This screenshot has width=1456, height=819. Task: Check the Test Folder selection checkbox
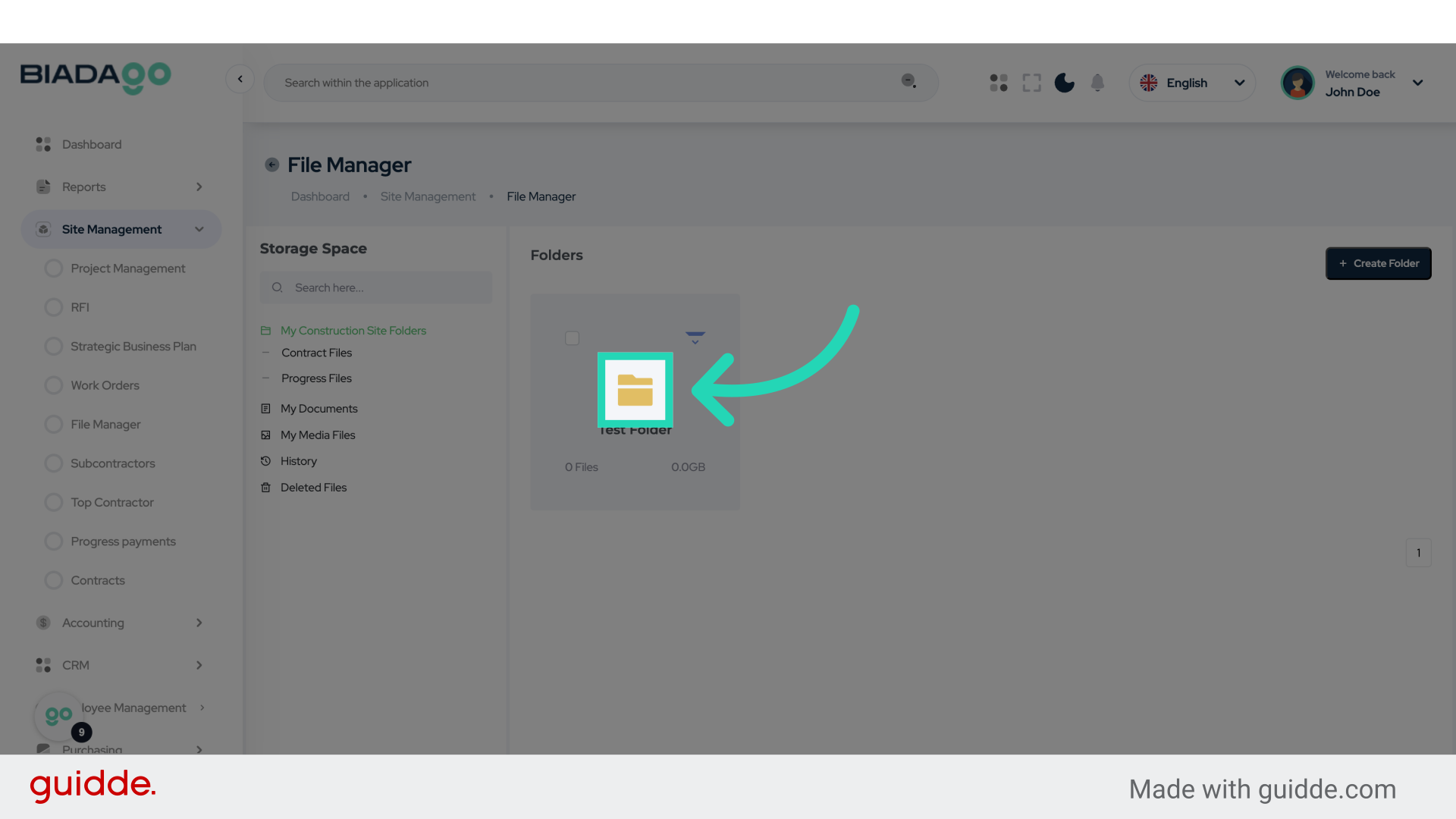pos(572,338)
